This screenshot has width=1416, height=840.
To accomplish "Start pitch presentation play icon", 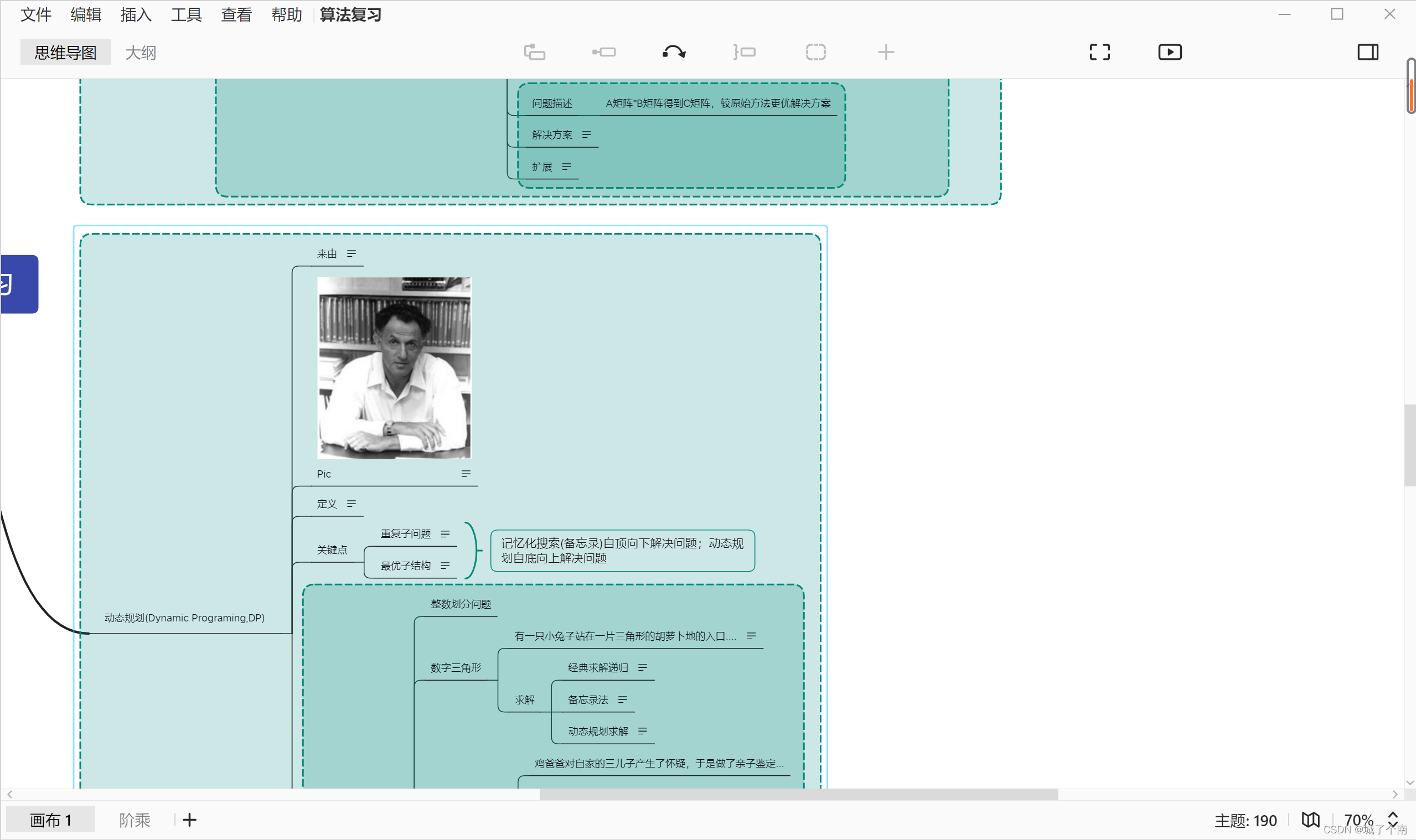I will [1170, 52].
